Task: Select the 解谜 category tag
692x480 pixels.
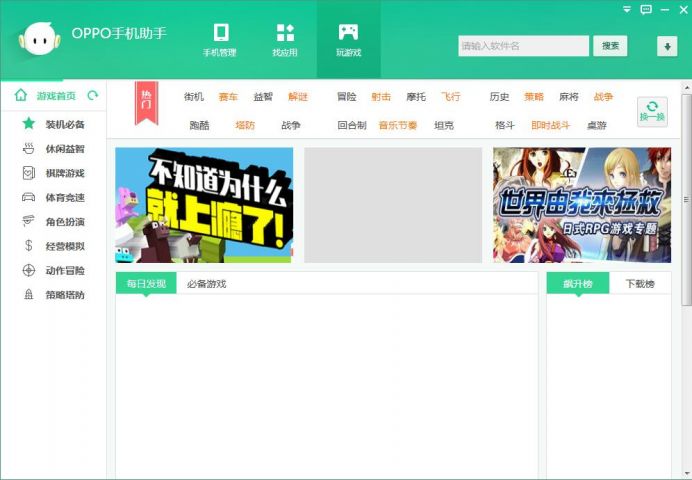Action: [297, 97]
